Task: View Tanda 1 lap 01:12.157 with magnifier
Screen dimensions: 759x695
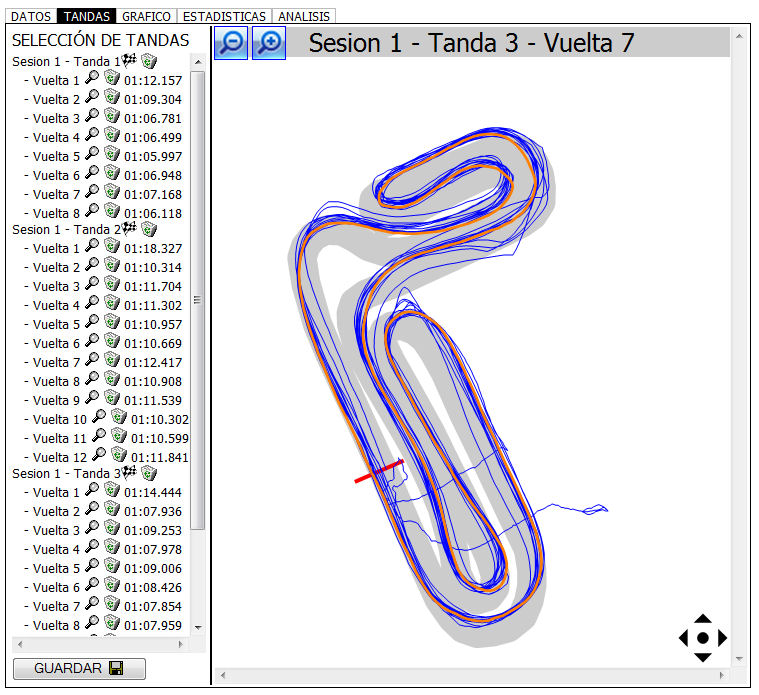Action: pos(92,78)
